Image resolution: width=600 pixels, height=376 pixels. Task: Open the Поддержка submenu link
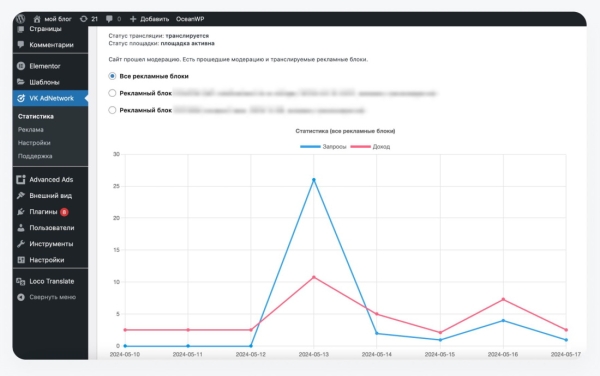click(x=35, y=156)
